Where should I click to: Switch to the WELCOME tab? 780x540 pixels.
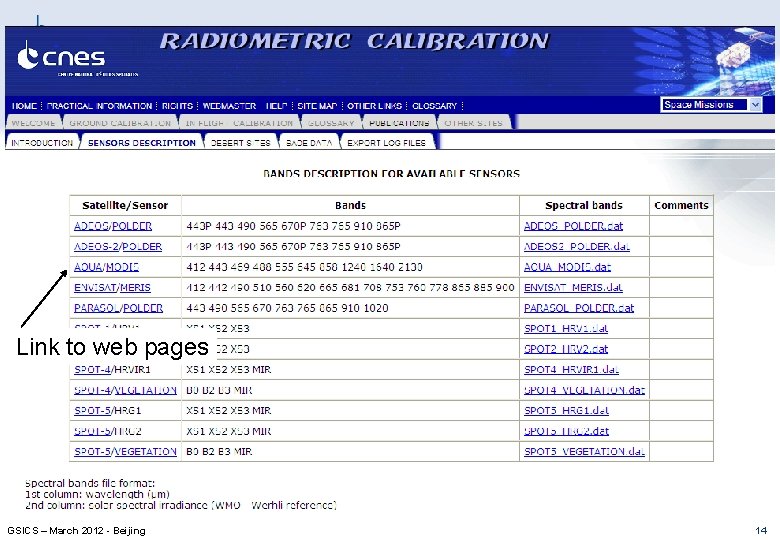33,123
